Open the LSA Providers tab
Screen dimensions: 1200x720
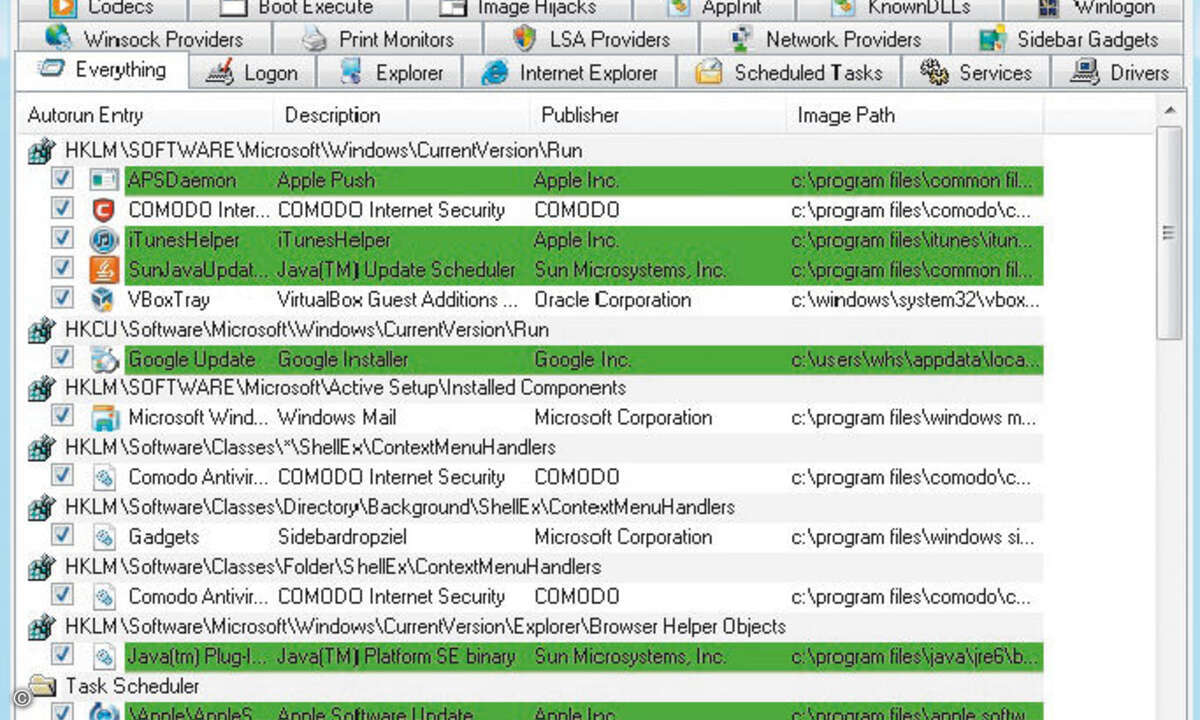coord(592,40)
